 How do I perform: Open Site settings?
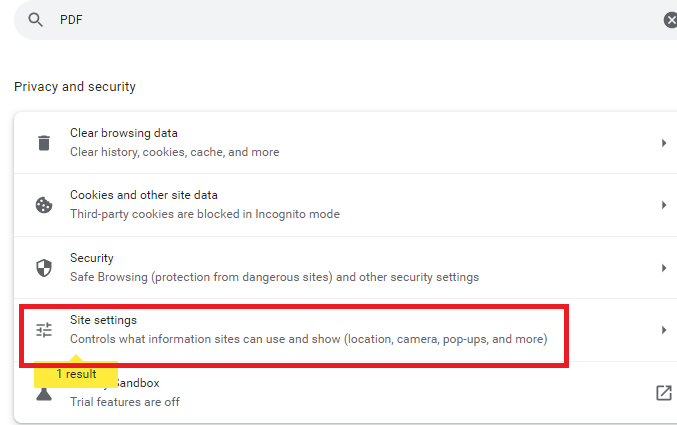coord(308,329)
